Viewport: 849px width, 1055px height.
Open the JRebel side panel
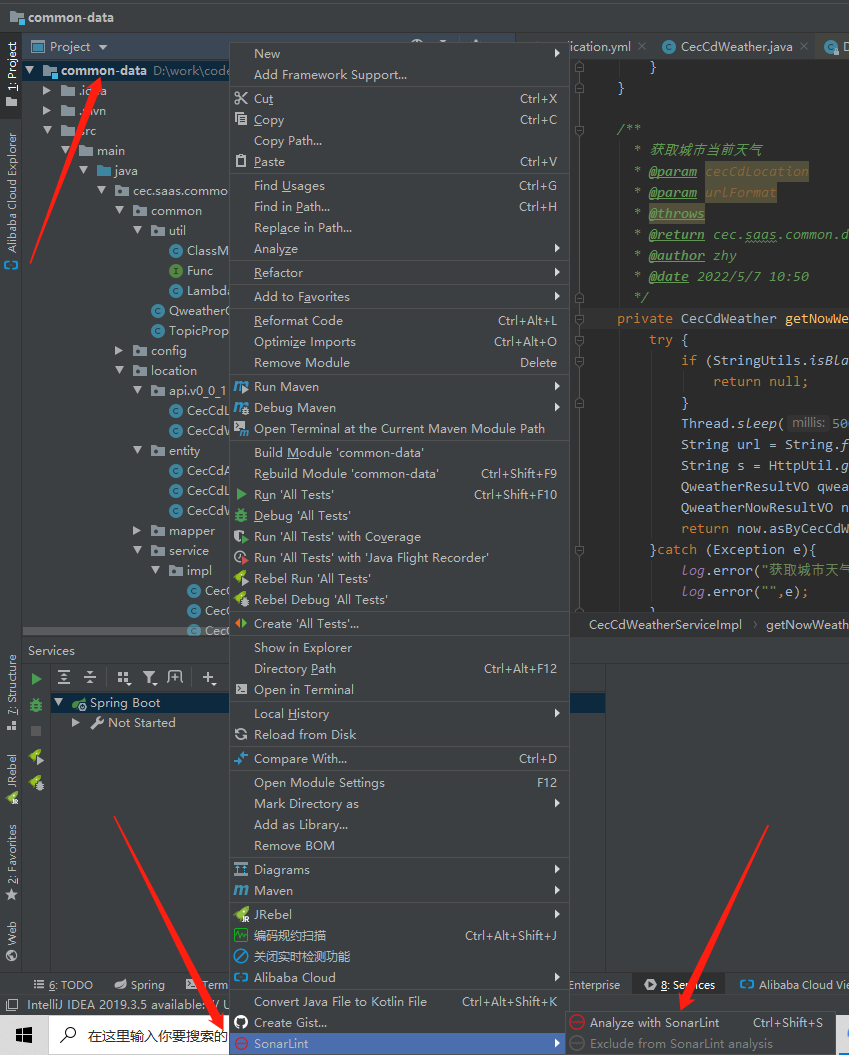click(11, 778)
